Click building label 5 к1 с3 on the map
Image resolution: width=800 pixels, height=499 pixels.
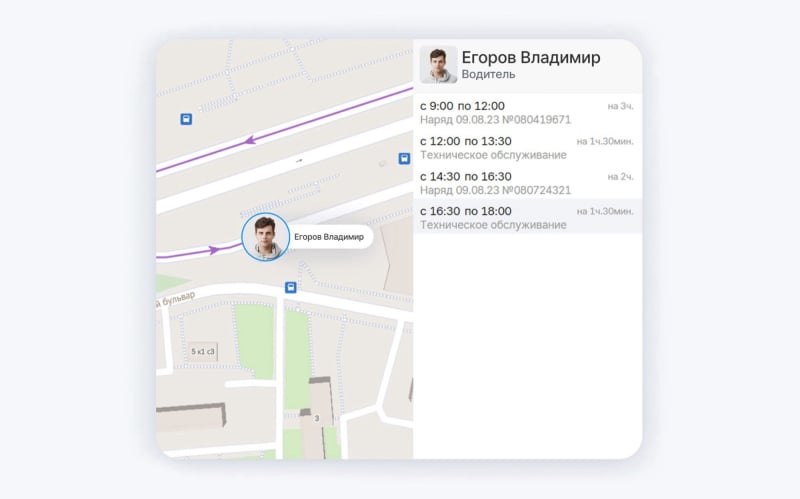[203, 352]
